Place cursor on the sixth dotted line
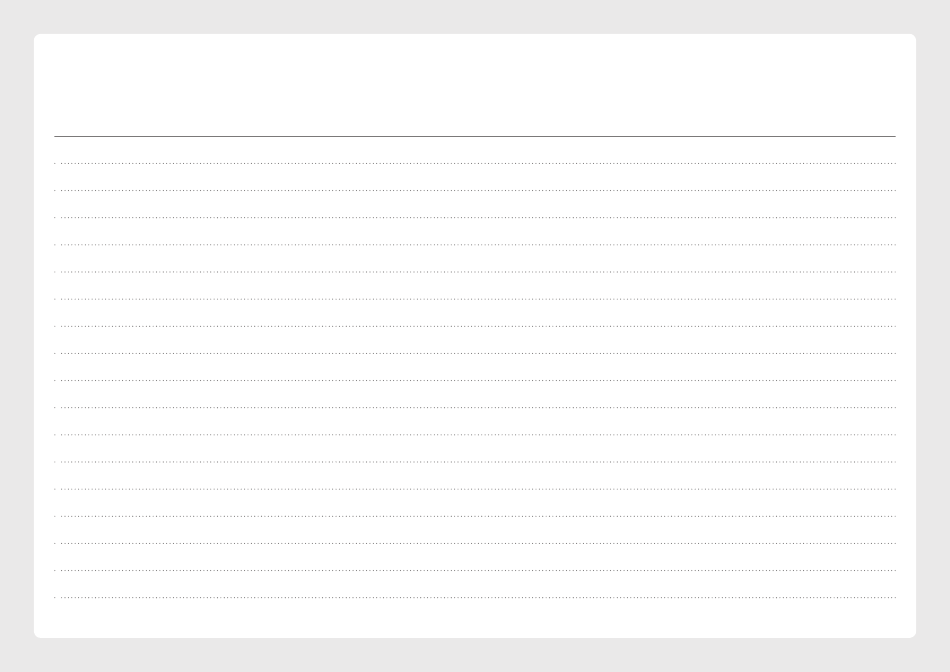The image size is (950, 672). pos(475,299)
